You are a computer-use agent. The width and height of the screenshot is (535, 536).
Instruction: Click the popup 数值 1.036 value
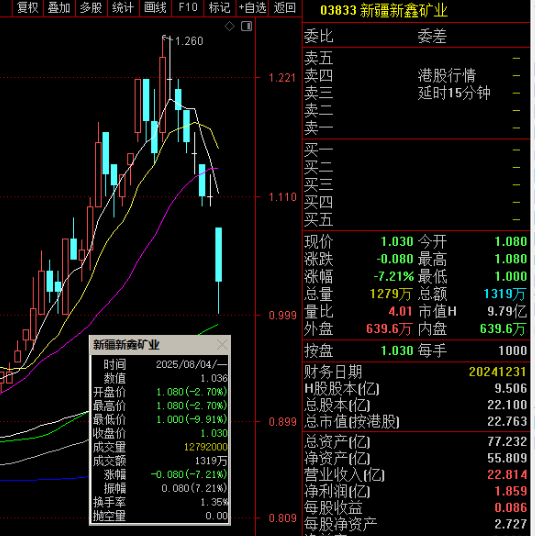[x=214, y=378]
